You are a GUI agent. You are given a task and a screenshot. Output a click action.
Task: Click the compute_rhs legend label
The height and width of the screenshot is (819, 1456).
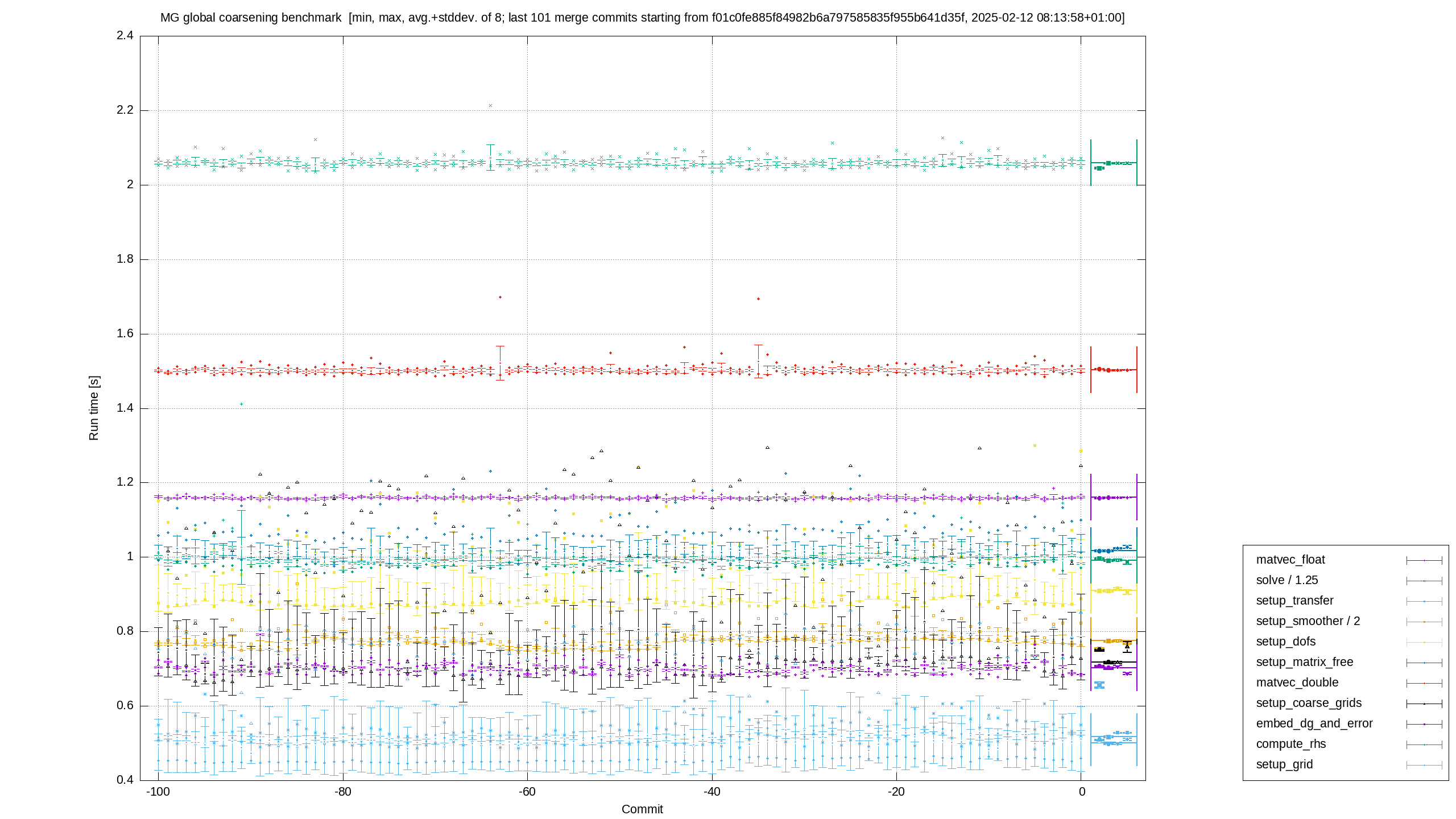click(1290, 744)
